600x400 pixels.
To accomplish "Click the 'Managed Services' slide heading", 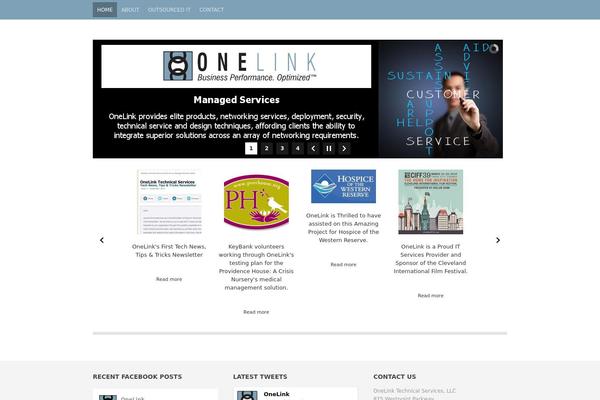I will 236,100.
